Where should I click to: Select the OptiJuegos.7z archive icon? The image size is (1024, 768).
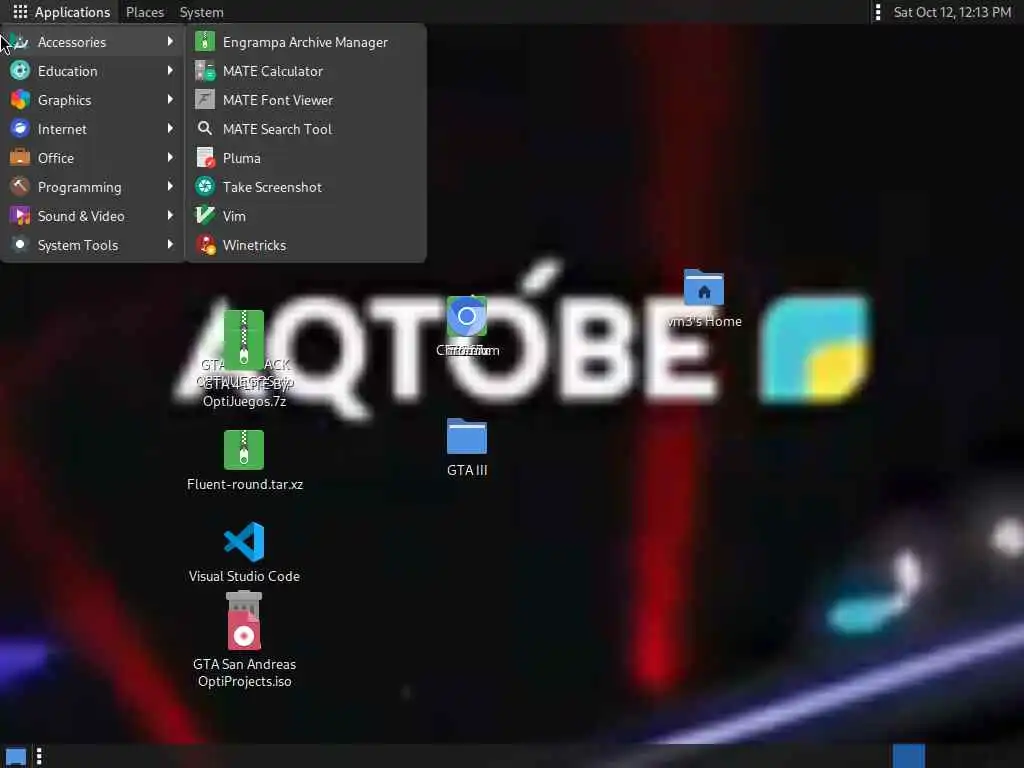(244, 339)
